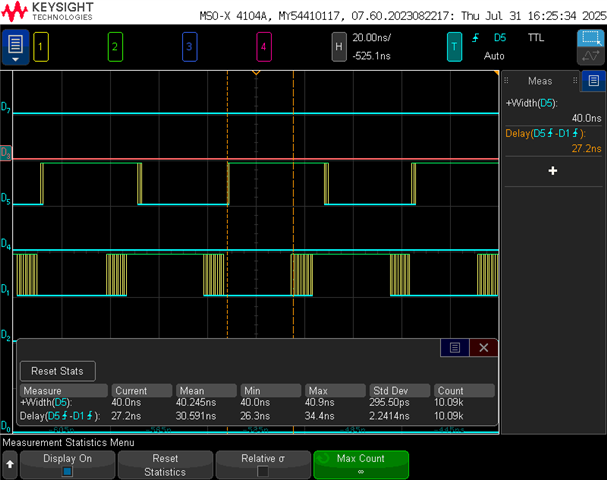
Task: Open the Meas sidebar menu icon
Action: pyautogui.click(x=593, y=81)
